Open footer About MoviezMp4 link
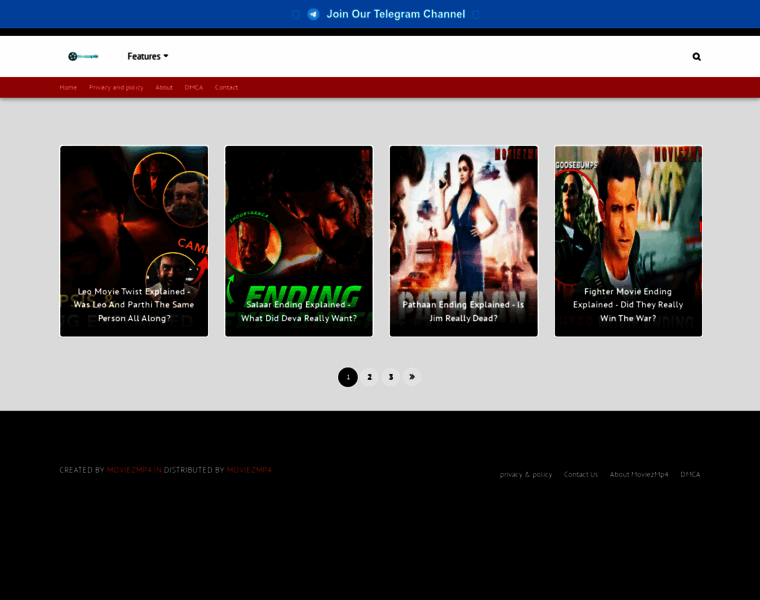This screenshot has width=760, height=600. (x=639, y=474)
